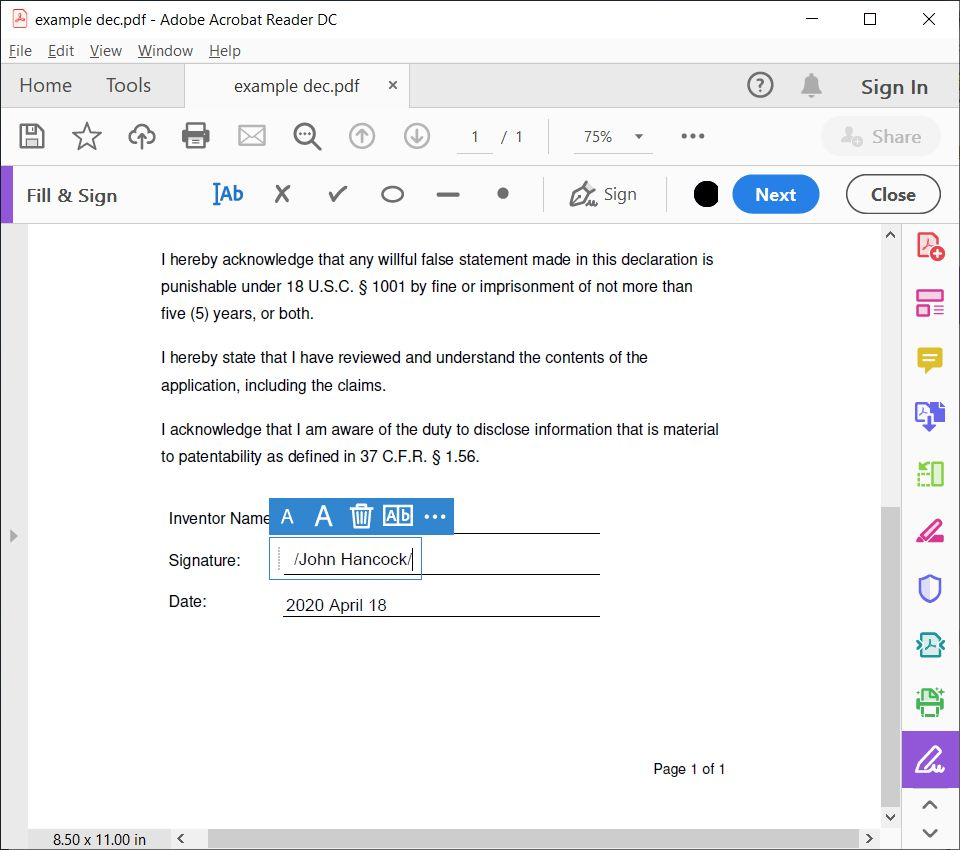
Task: Expand the left navigation pane arrow
Action: [14, 536]
